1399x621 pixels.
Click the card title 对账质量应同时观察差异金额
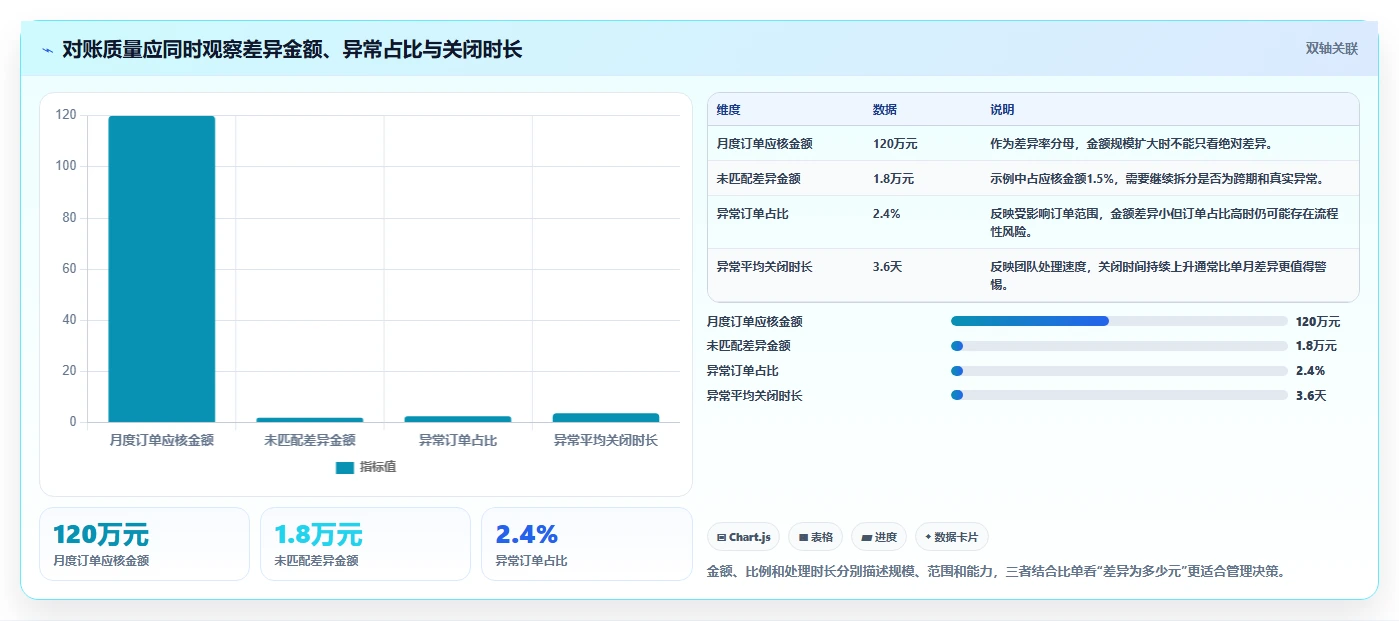click(291, 49)
